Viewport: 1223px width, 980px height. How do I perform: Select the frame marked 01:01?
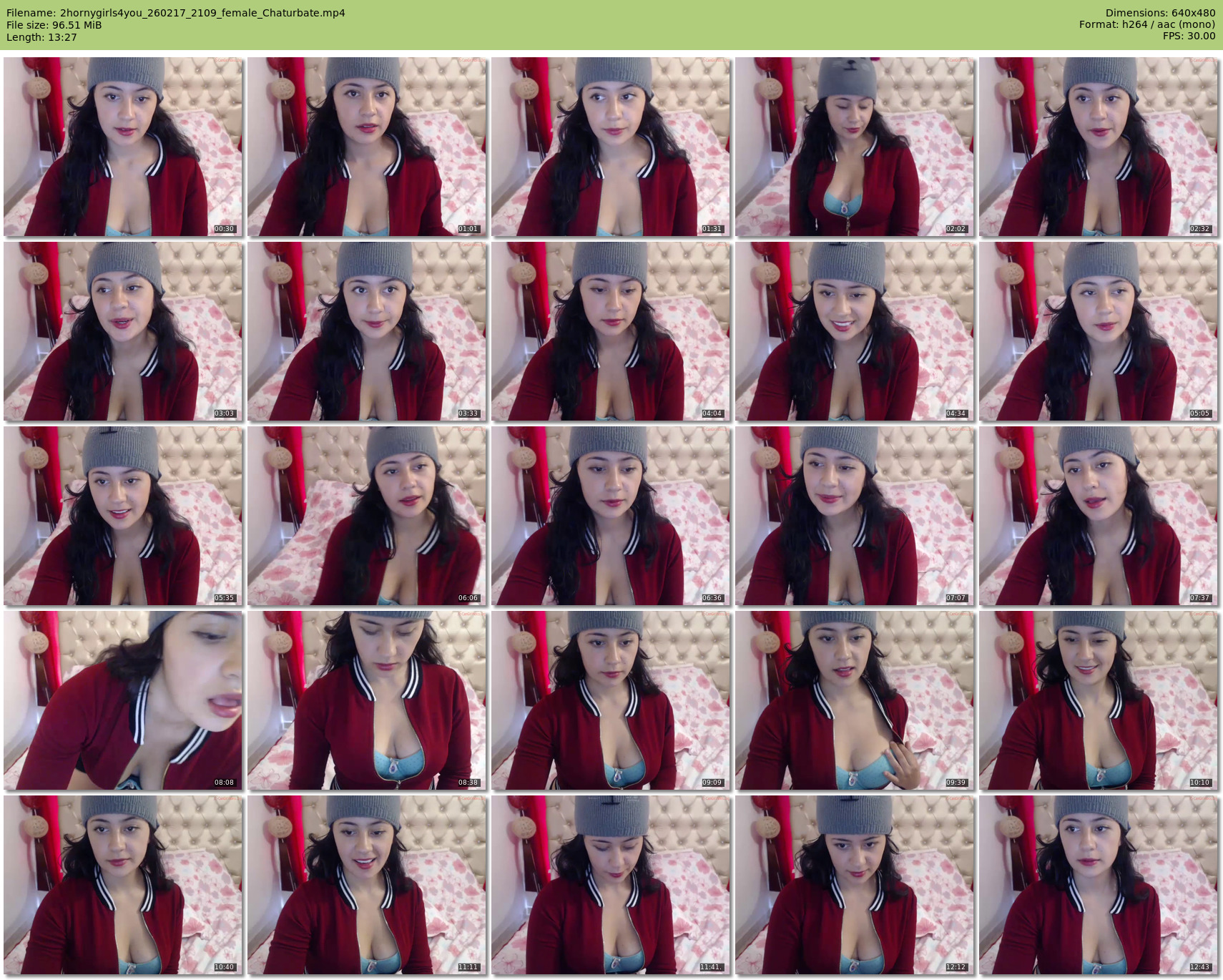click(x=367, y=147)
